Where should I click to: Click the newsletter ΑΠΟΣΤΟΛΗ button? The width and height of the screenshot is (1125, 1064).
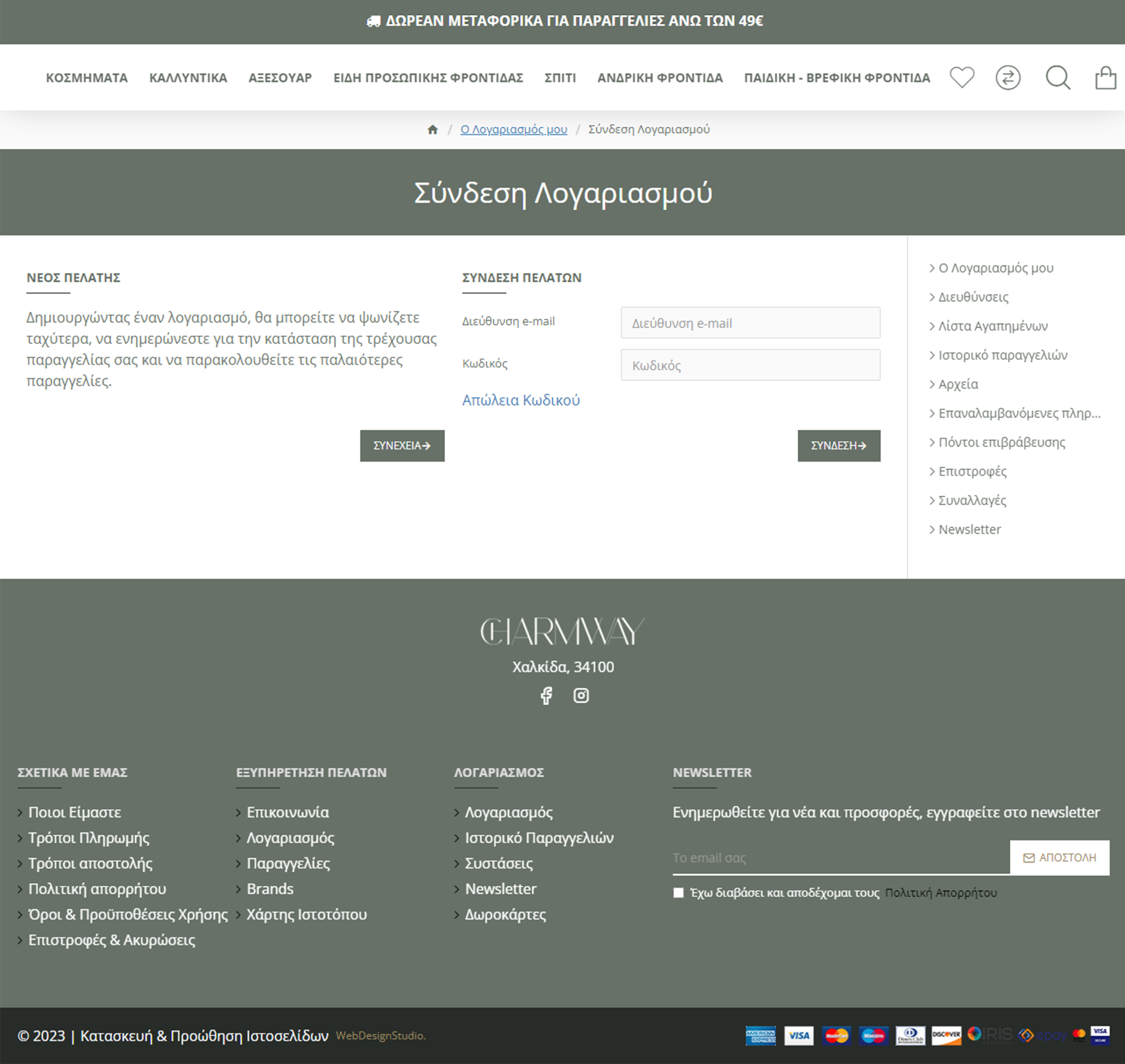tap(1059, 857)
